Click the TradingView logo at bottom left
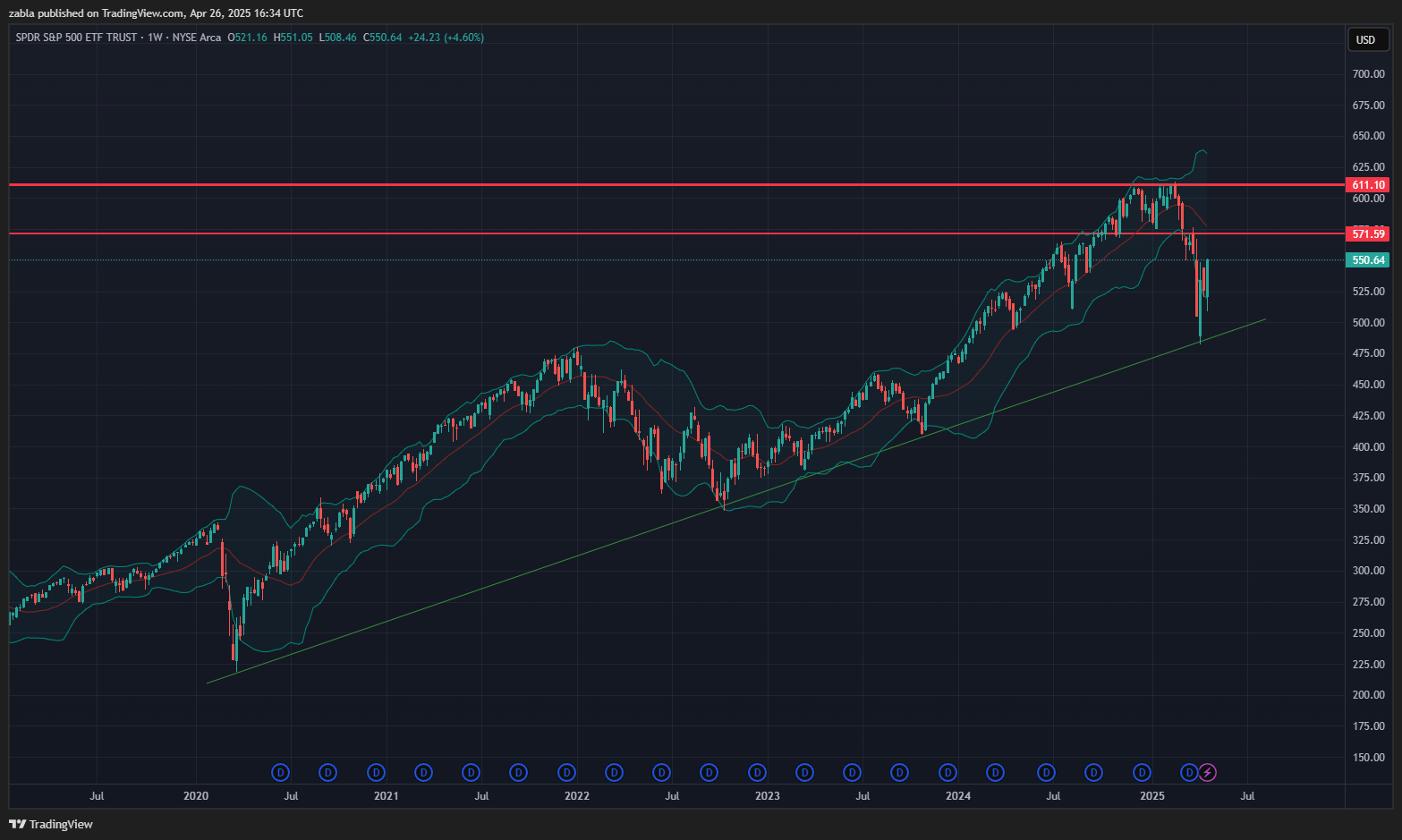Viewport: 1402px width, 840px height. 51,824
